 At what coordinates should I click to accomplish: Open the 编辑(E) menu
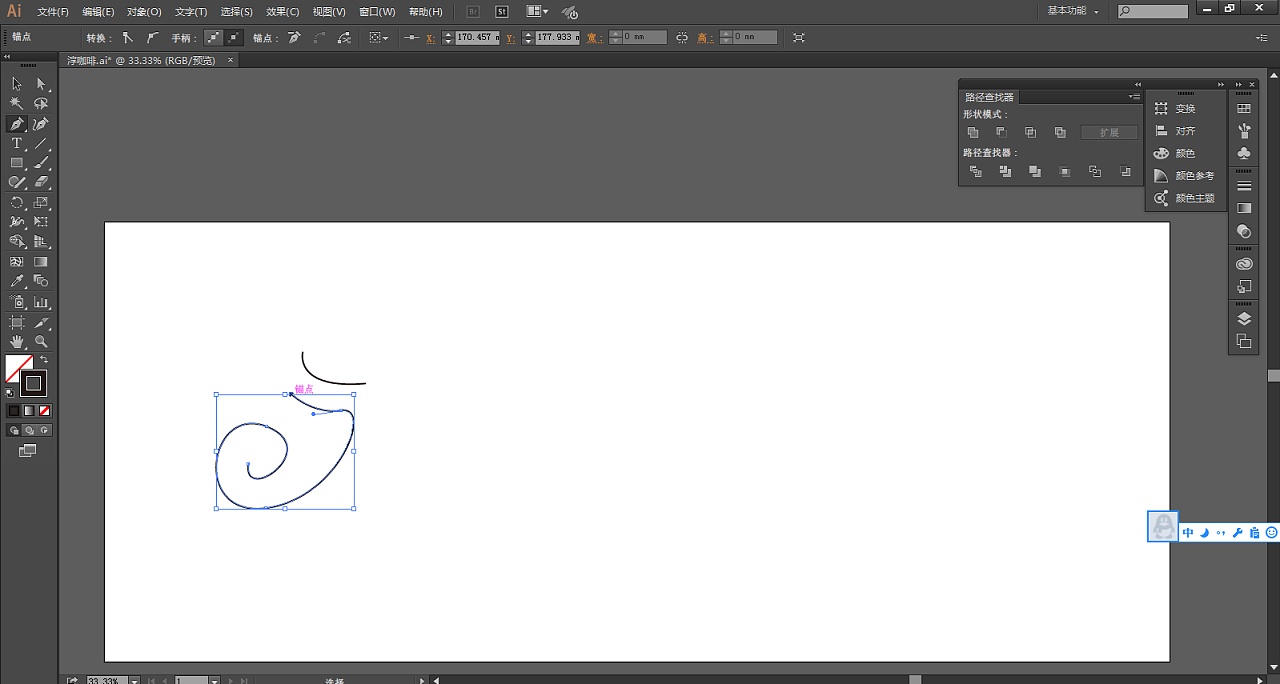[x=98, y=12]
